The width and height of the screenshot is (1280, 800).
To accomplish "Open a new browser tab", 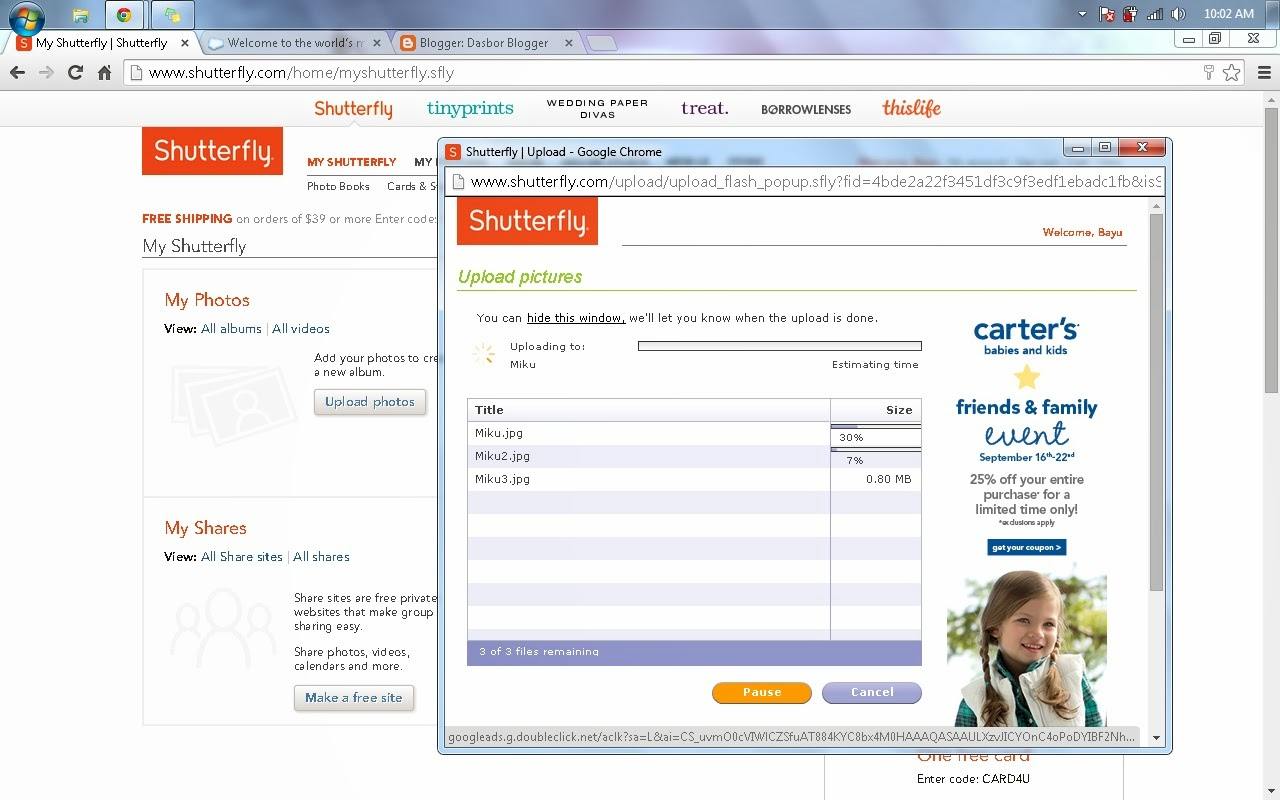I will pyautogui.click(x=600, y=43).
